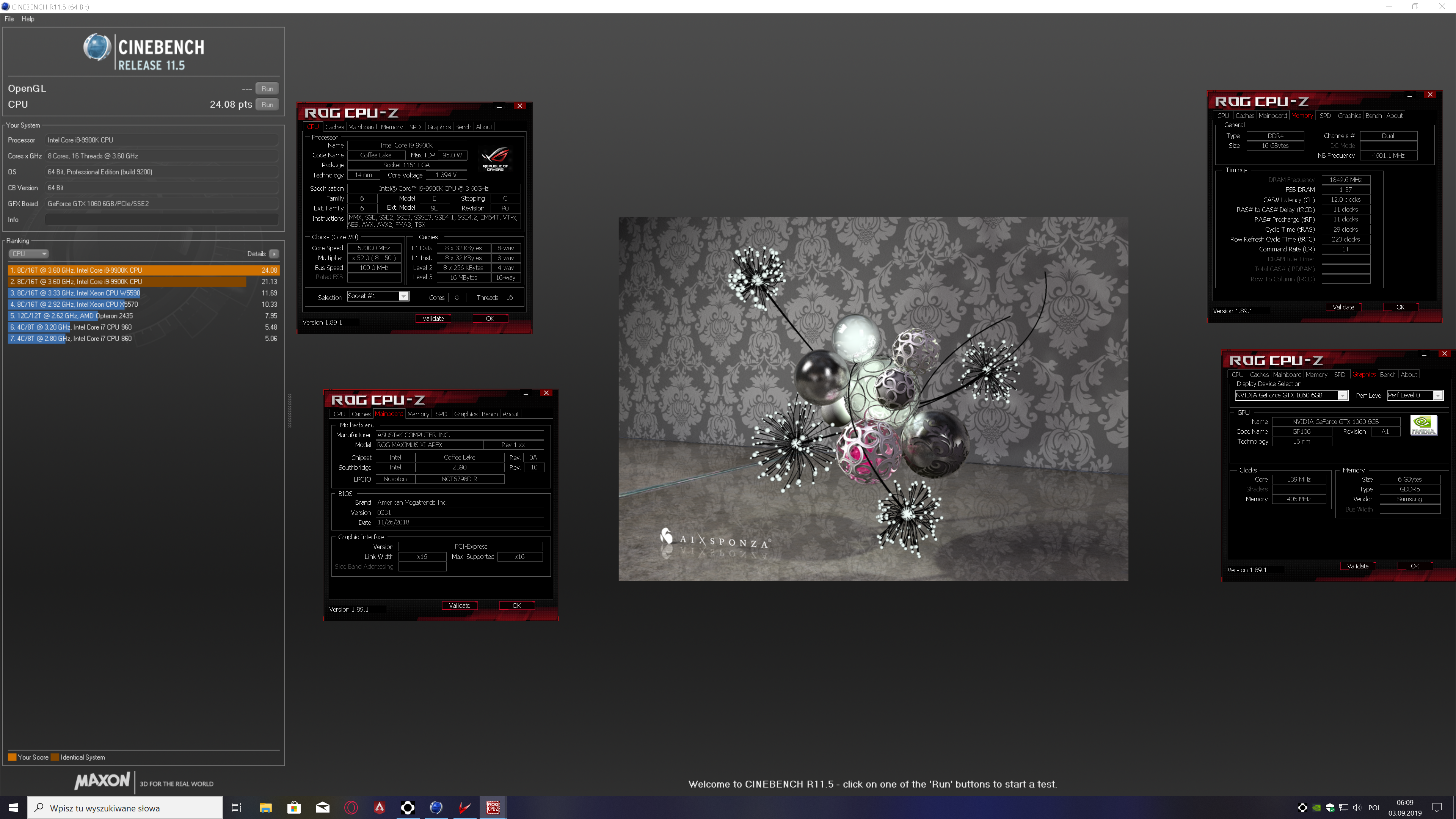Run the OpenGL benchmark
The width and height of the screenshot is (1456, 819).
(267, 89)
